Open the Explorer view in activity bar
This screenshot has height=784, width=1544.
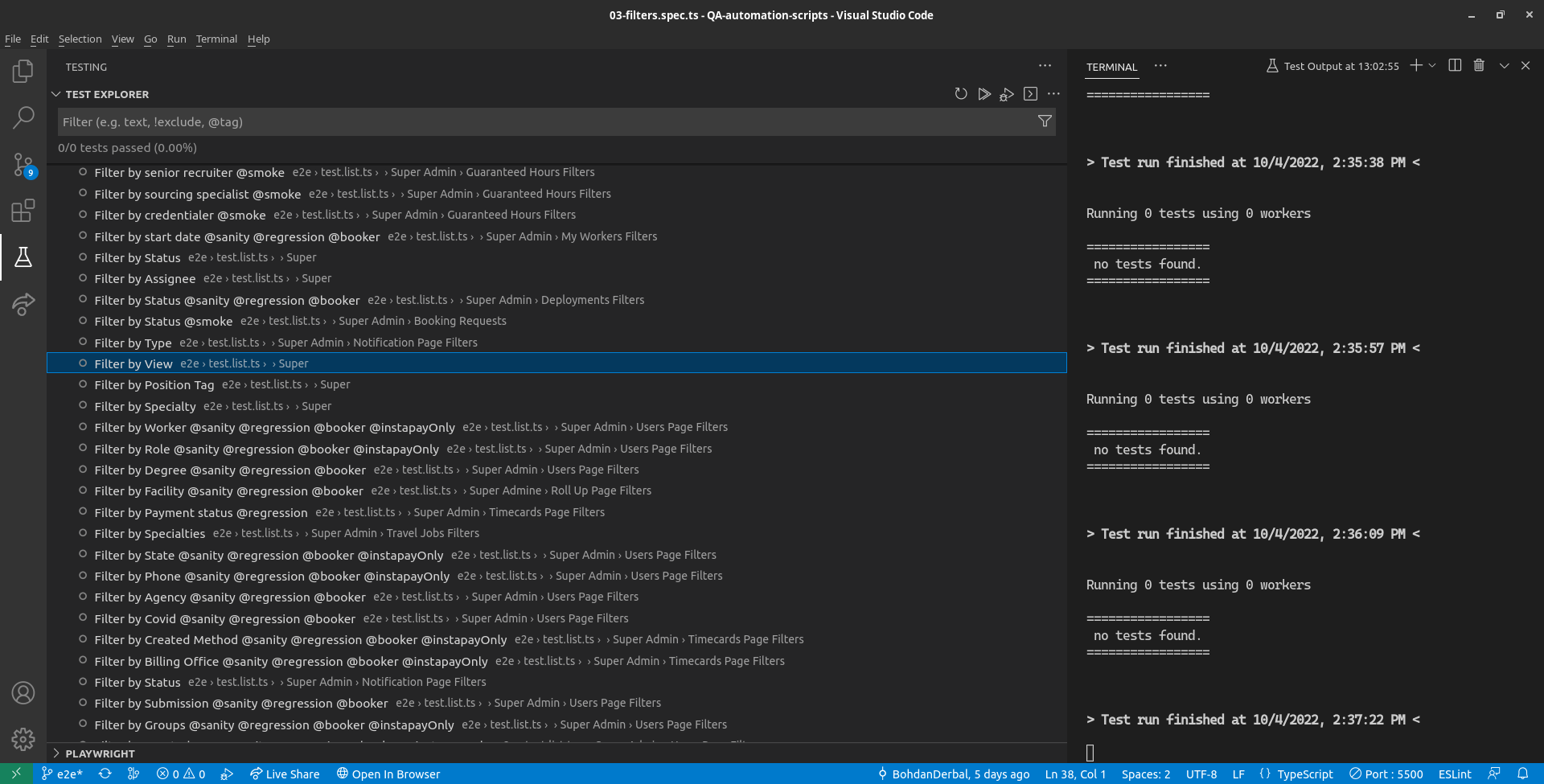click(23, 71)
